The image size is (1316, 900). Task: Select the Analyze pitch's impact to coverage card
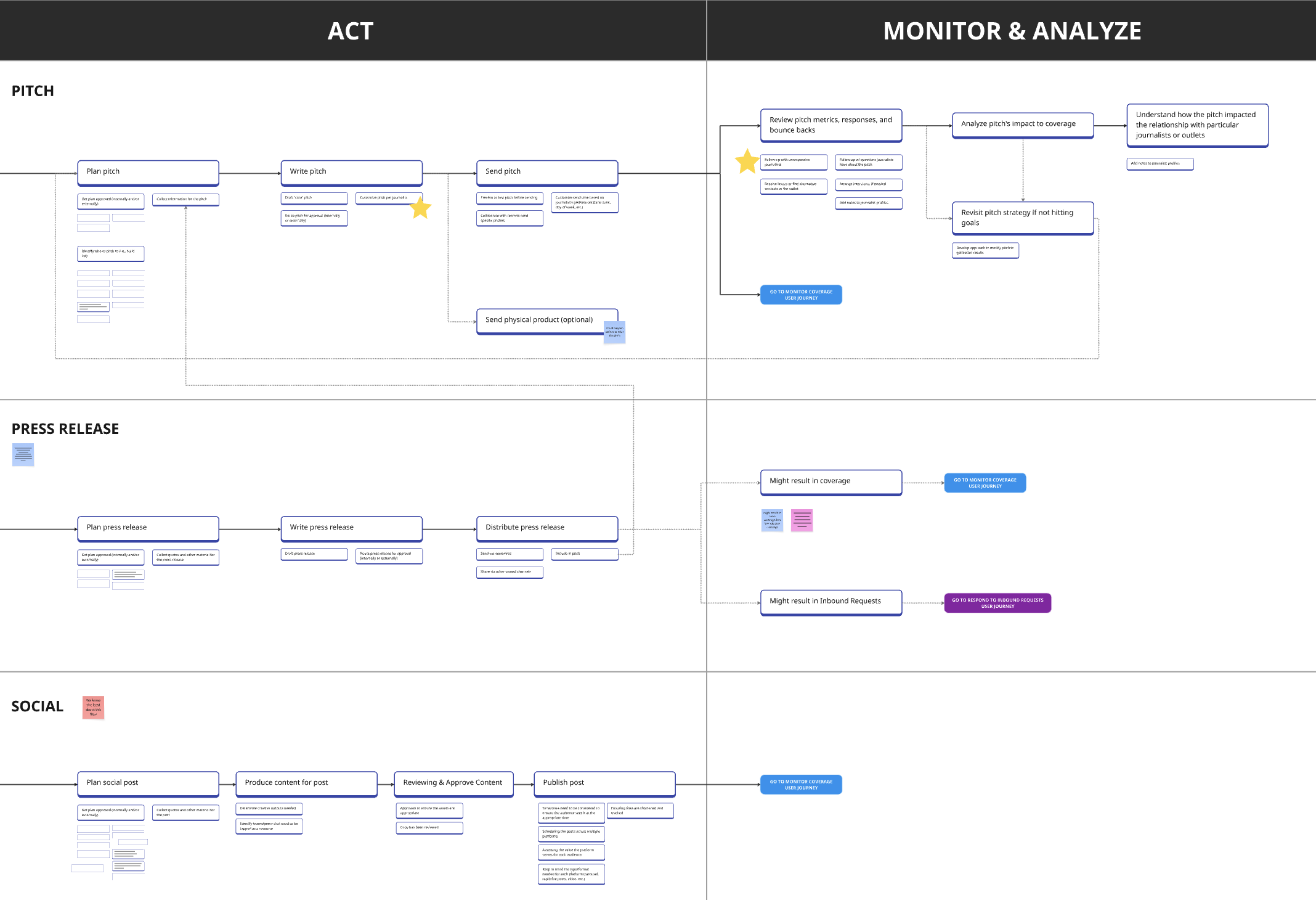pos(1022,125)
